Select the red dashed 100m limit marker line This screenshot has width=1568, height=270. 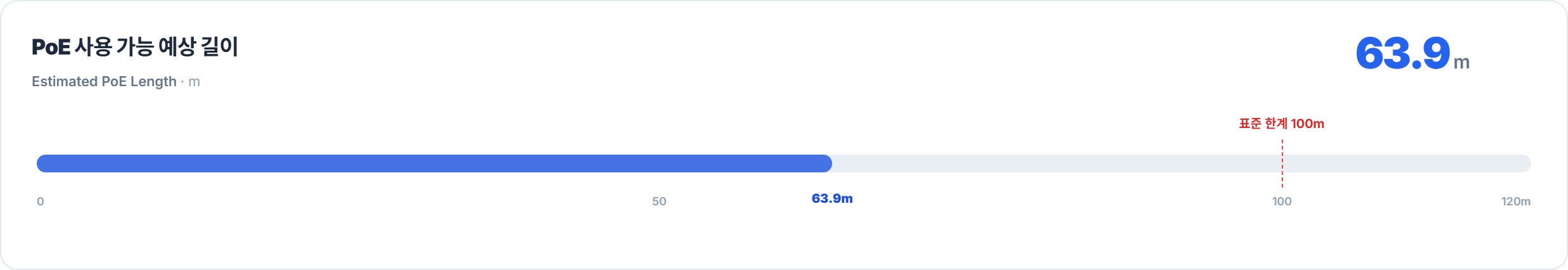[1282, 164]
